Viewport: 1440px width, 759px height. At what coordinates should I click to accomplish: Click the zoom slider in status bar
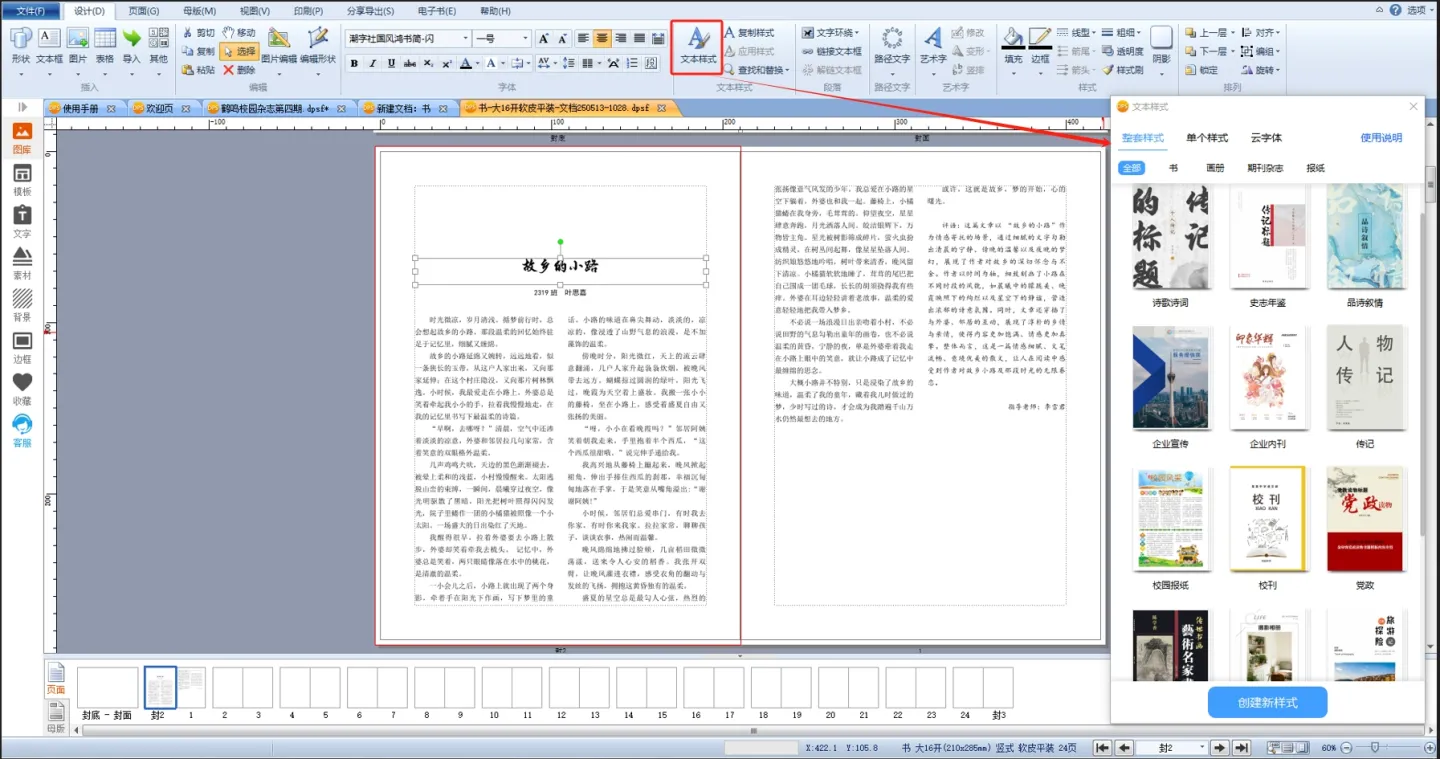(x=1377, y=748)
